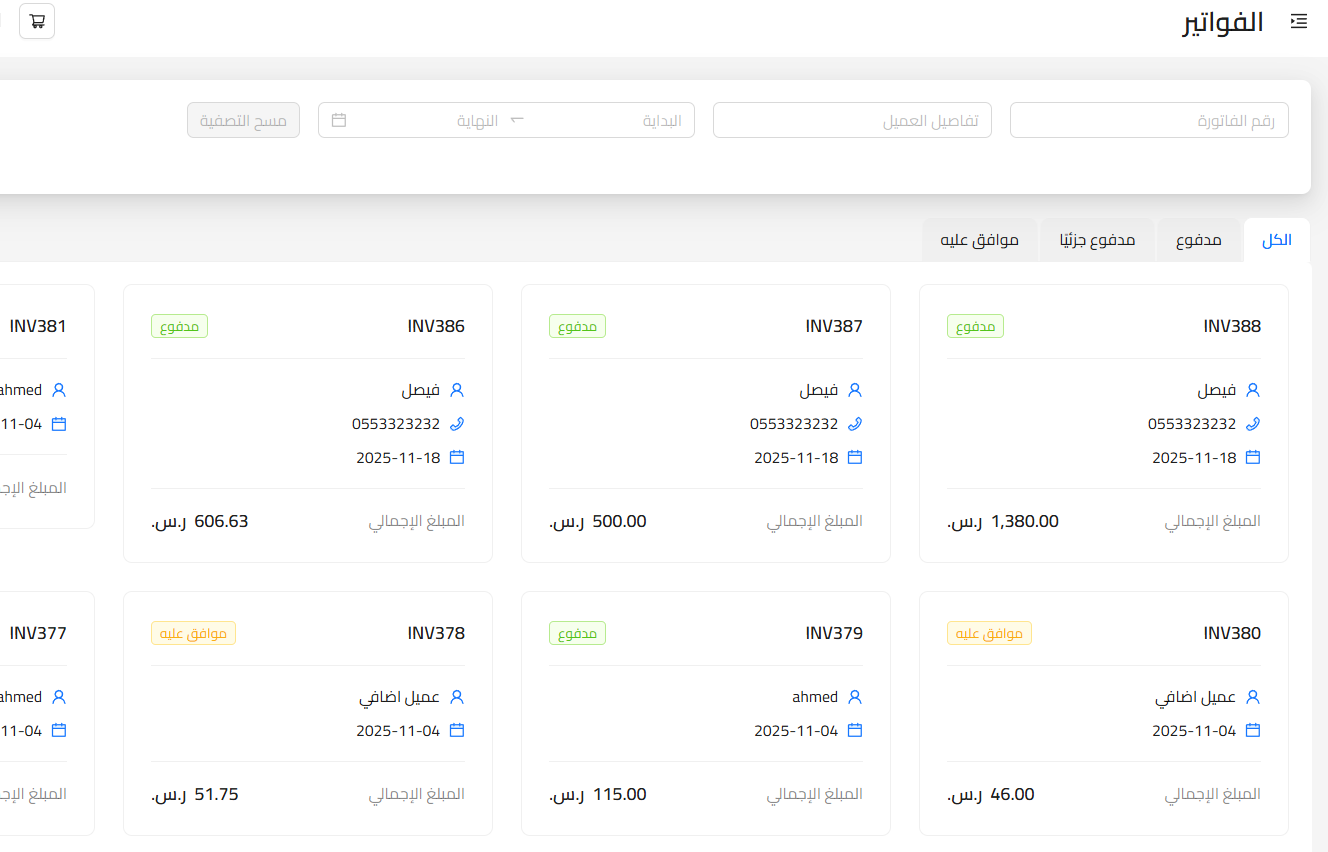Click the calendar icon on invoice INV380
The width and height of the screenshot is (1328, 852).
point(1254,730)
